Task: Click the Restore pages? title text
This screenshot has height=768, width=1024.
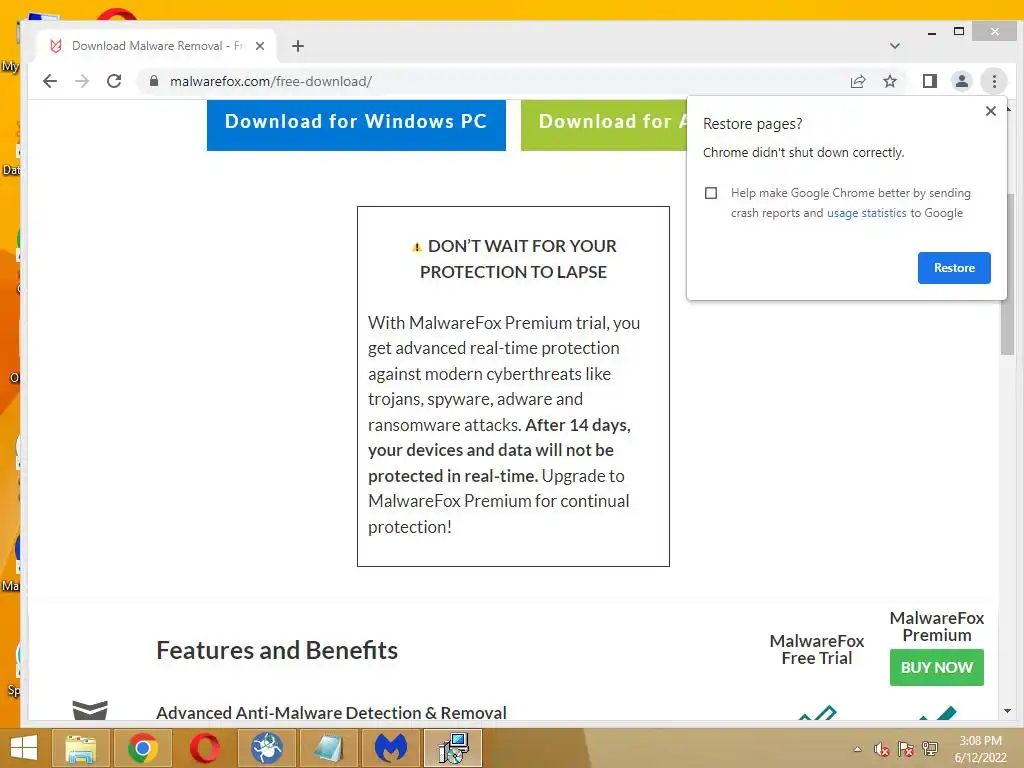Action: (752, 124)
